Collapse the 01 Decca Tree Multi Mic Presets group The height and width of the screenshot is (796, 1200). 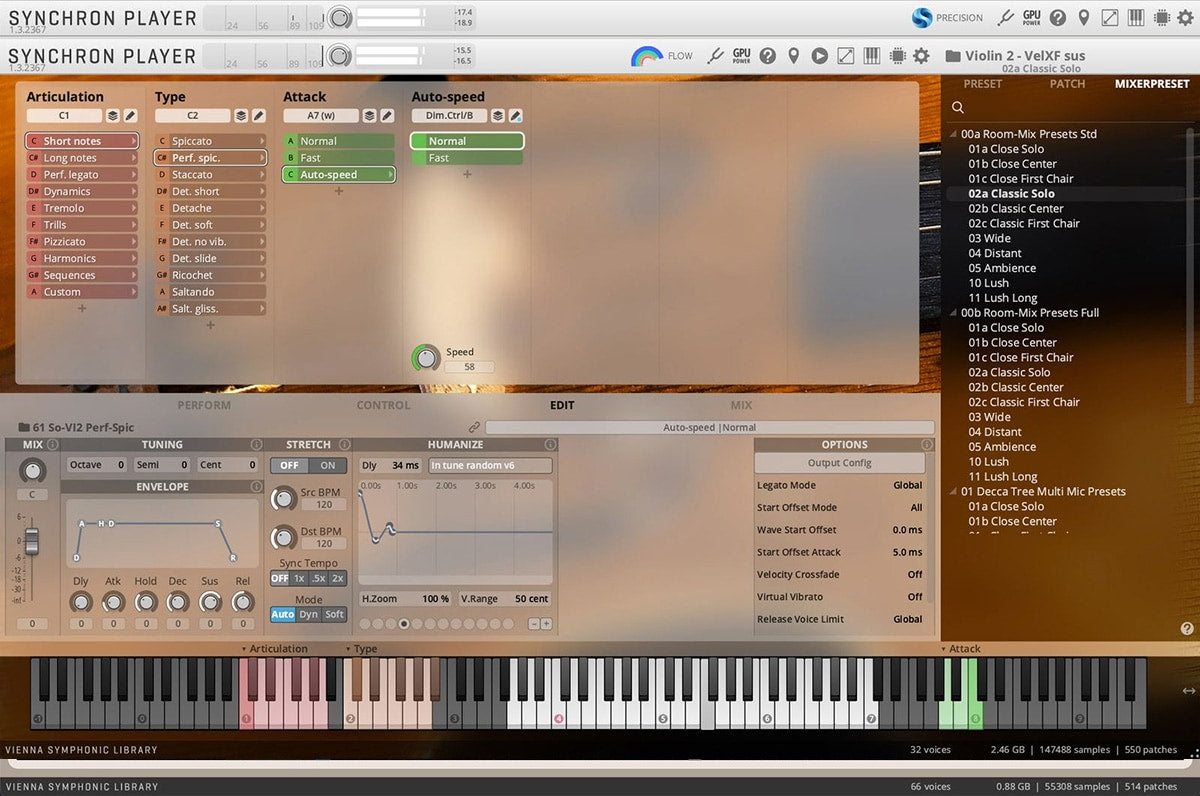point(954,492)
